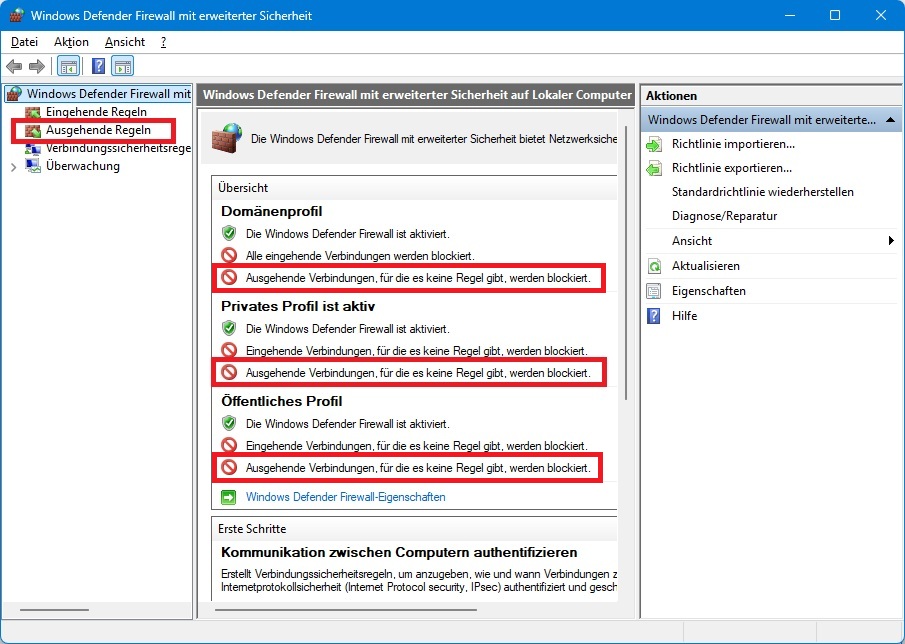Click the firewall app icon in the title bar
The width and height of the screenshot is (905, 644).
(x=17, y=15)
